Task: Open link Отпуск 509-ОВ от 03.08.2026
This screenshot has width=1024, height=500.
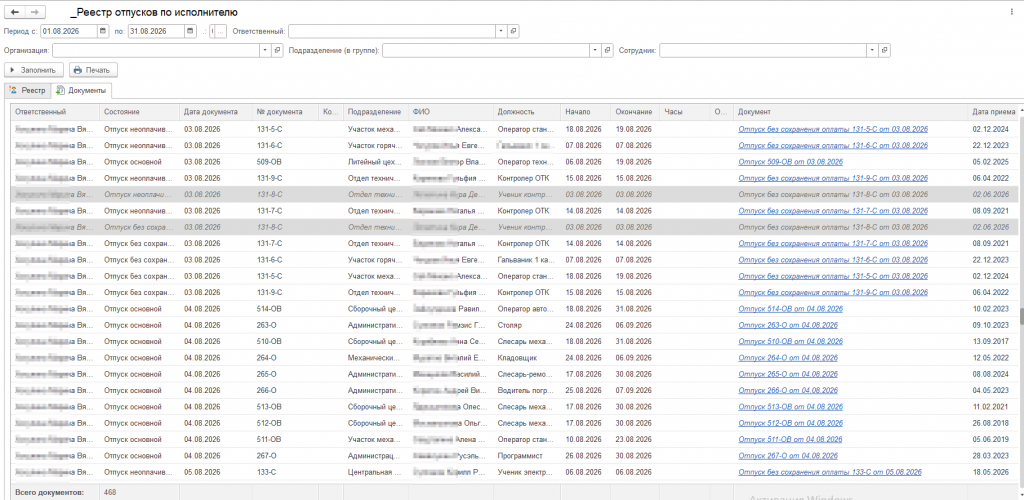Action: click(790, 162)
